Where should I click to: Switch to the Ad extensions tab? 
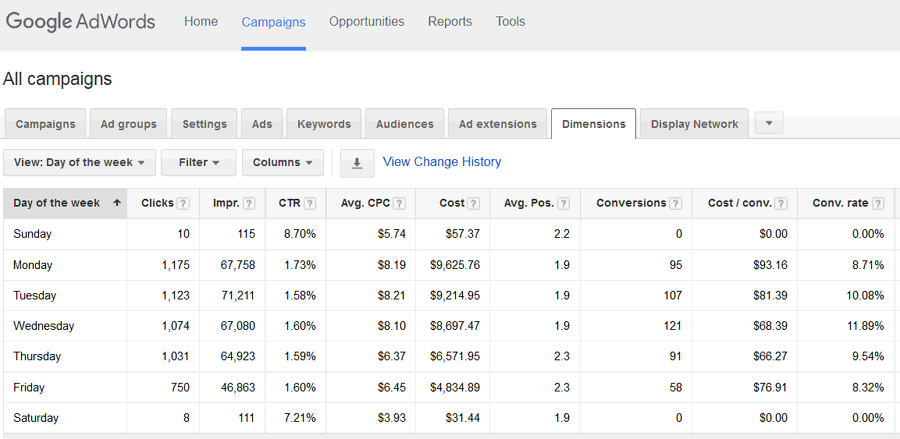pos(498,124)
